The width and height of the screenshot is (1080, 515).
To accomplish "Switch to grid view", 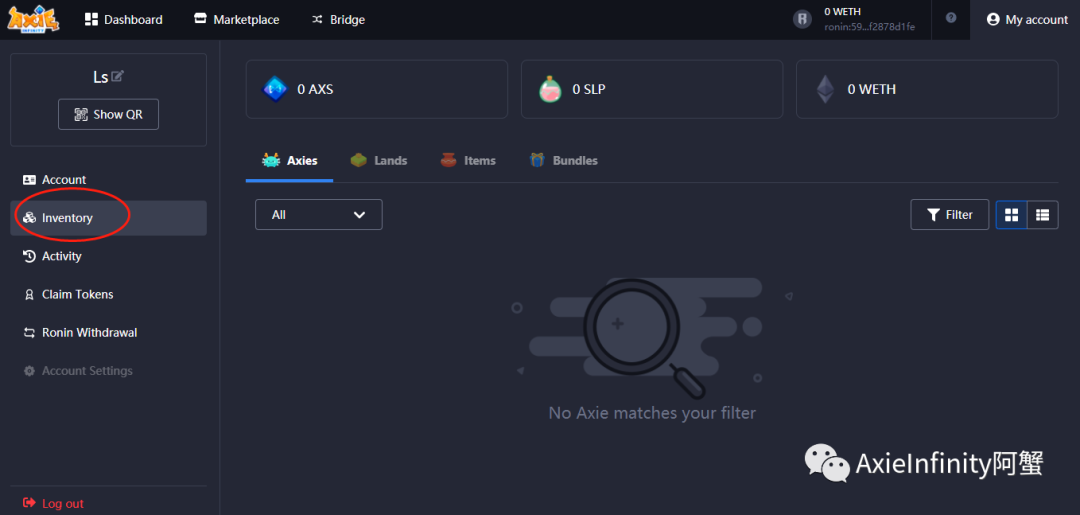I will (1011, 215).
